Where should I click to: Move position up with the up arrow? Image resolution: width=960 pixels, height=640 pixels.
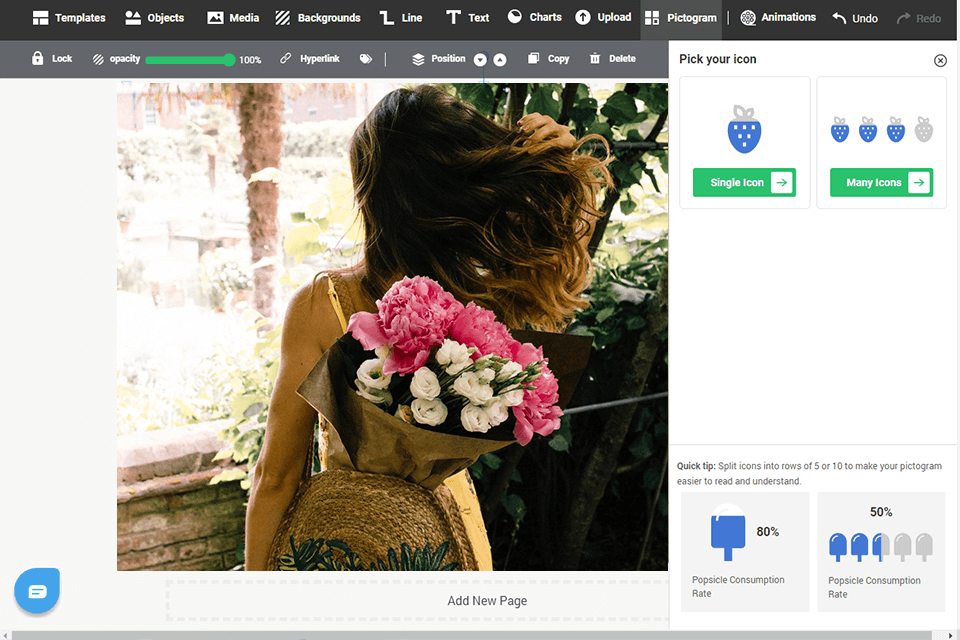click(500, 60)
